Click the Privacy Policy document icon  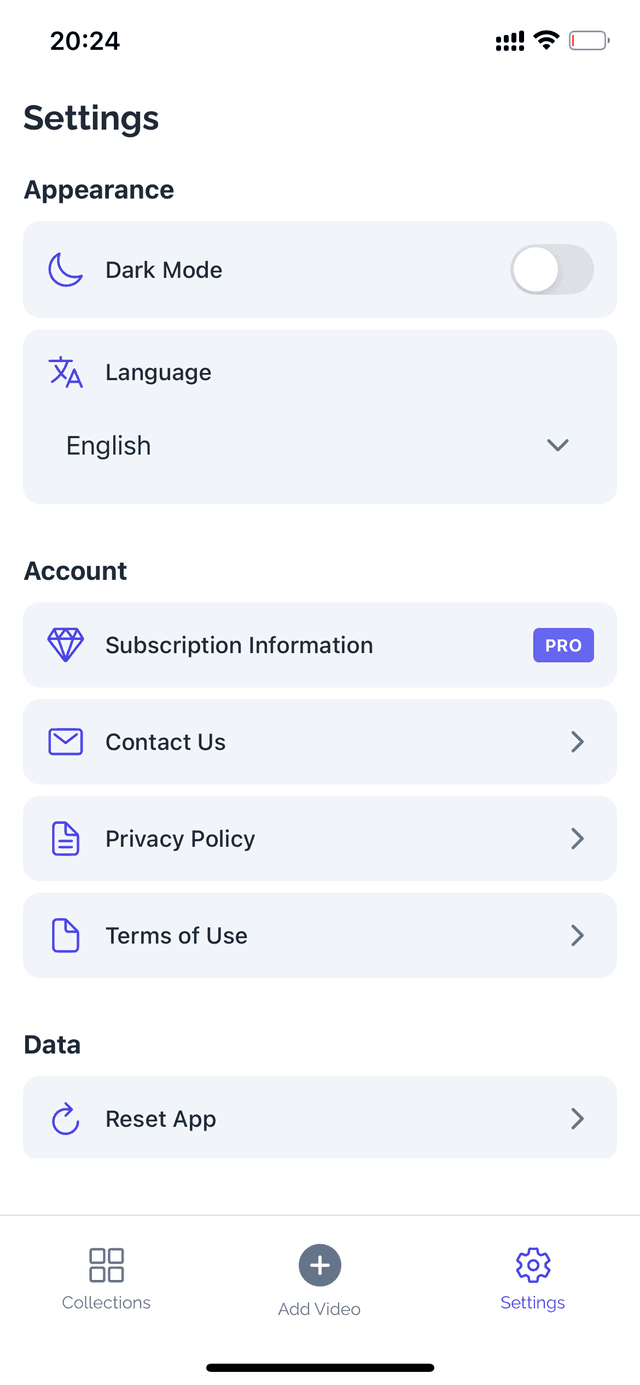66,839
